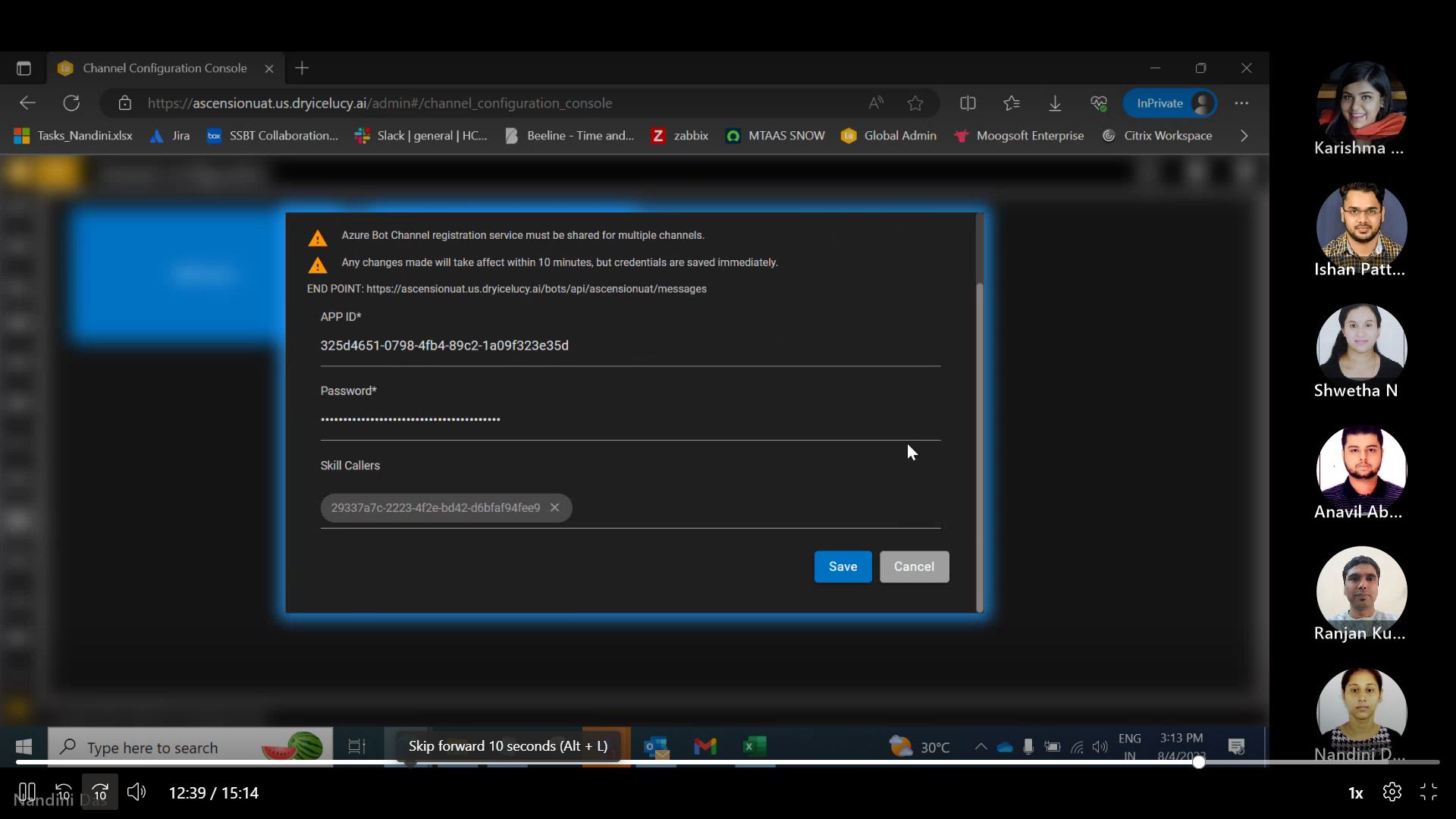The width and height of the screenshot is (1456, 819).
Task: Select the Channel Configuration Console tab
Action: pos(165,68)
